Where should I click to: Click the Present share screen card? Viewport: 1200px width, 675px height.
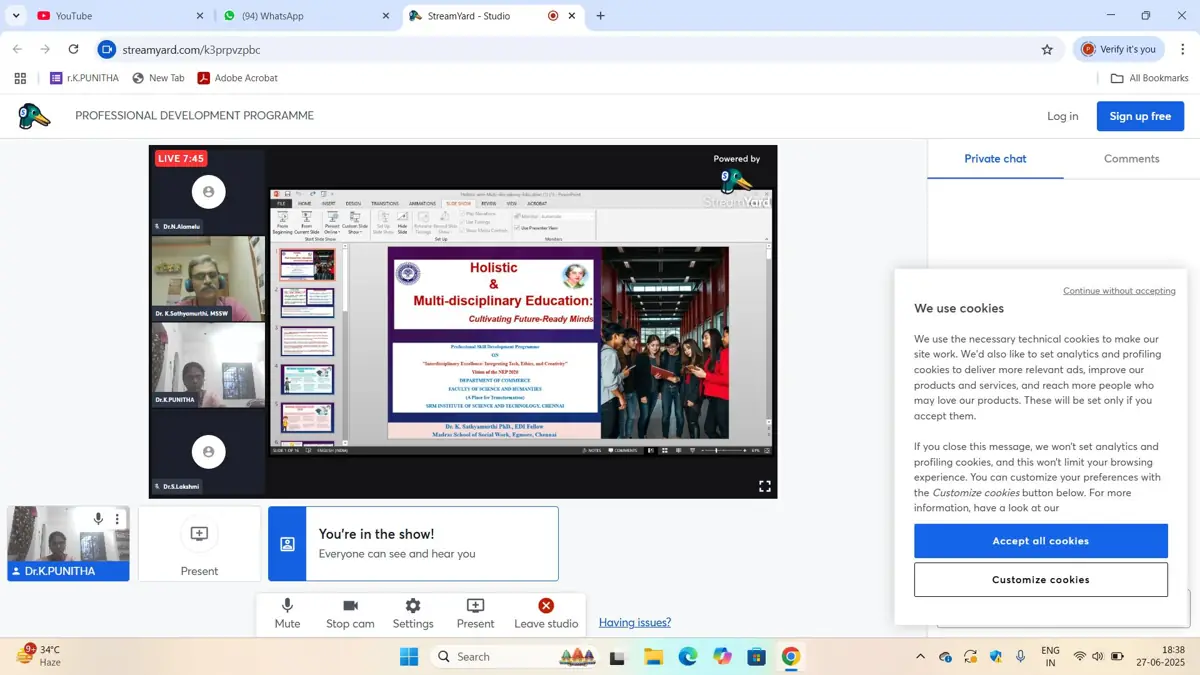coord(199,544)
